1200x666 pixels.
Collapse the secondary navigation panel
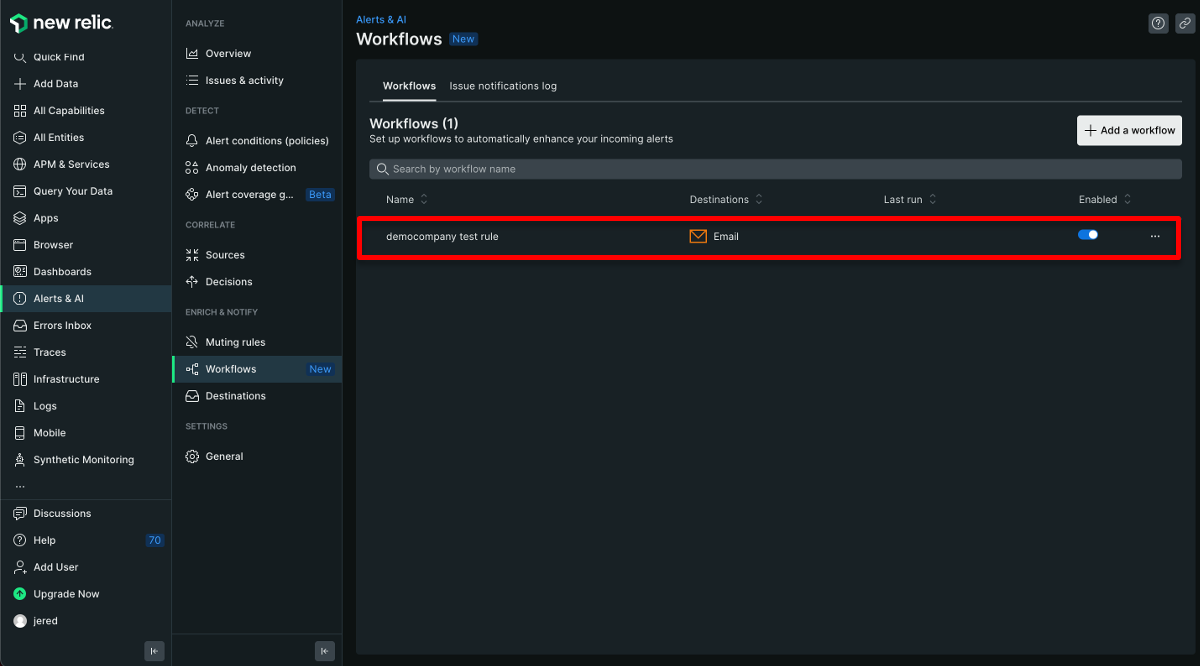click(324, 650)
